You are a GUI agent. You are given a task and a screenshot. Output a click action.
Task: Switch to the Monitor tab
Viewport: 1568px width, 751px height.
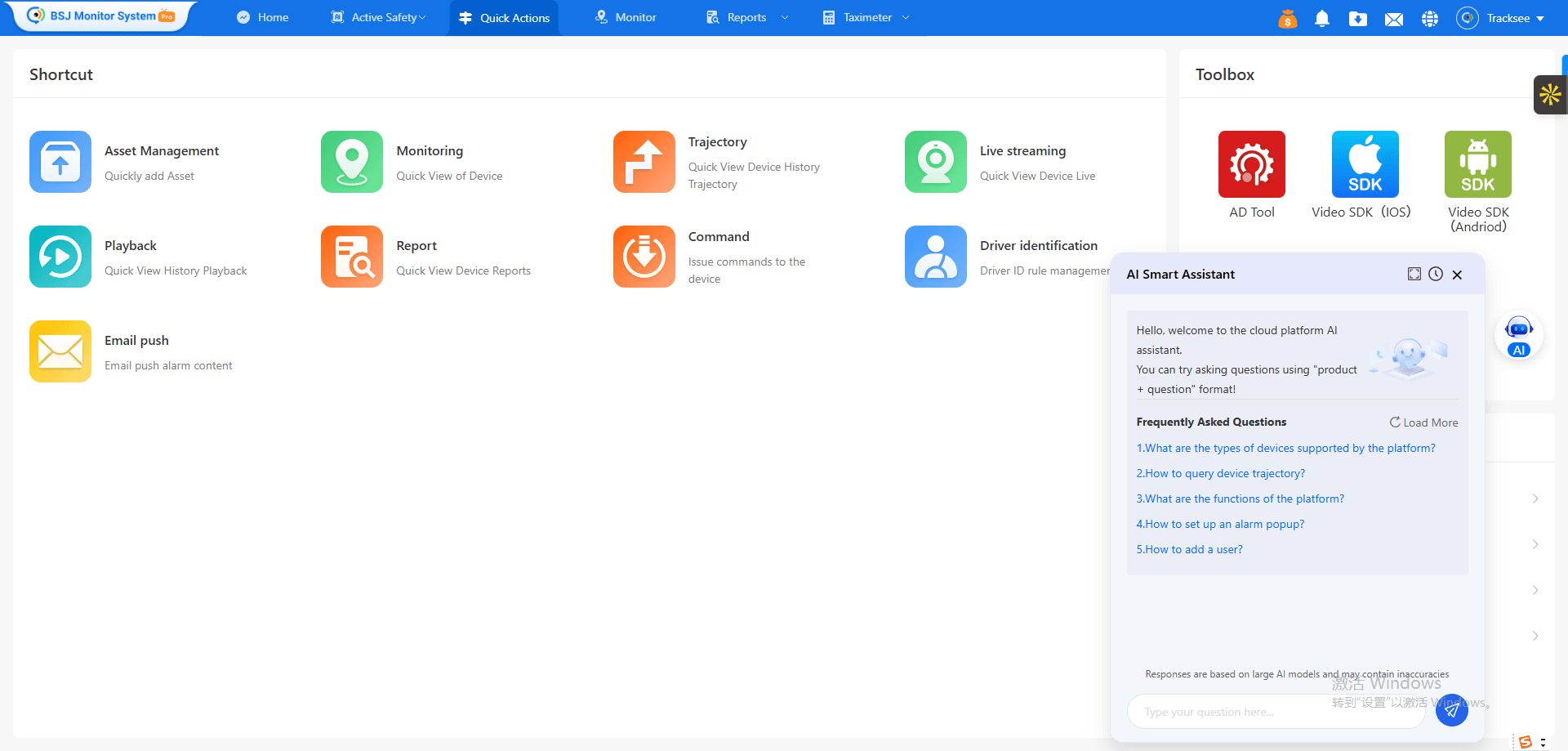pos(626,17)
